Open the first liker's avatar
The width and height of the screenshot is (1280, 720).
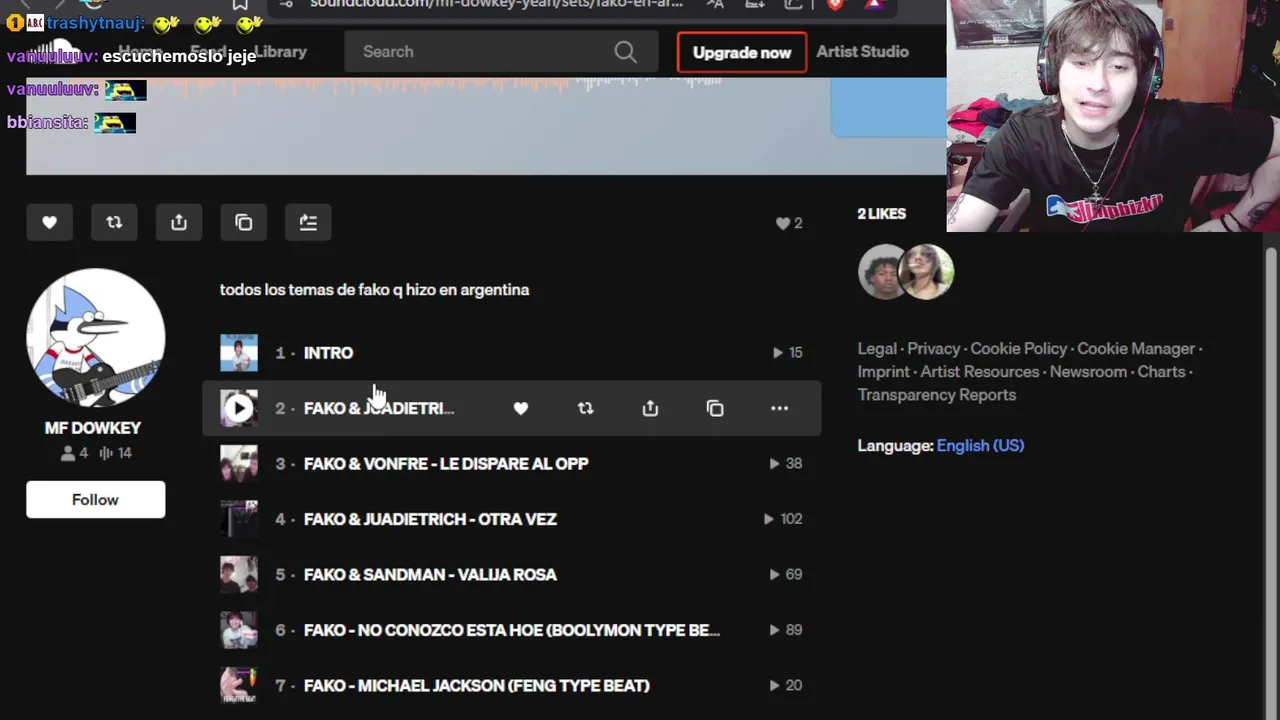point(883,272)
